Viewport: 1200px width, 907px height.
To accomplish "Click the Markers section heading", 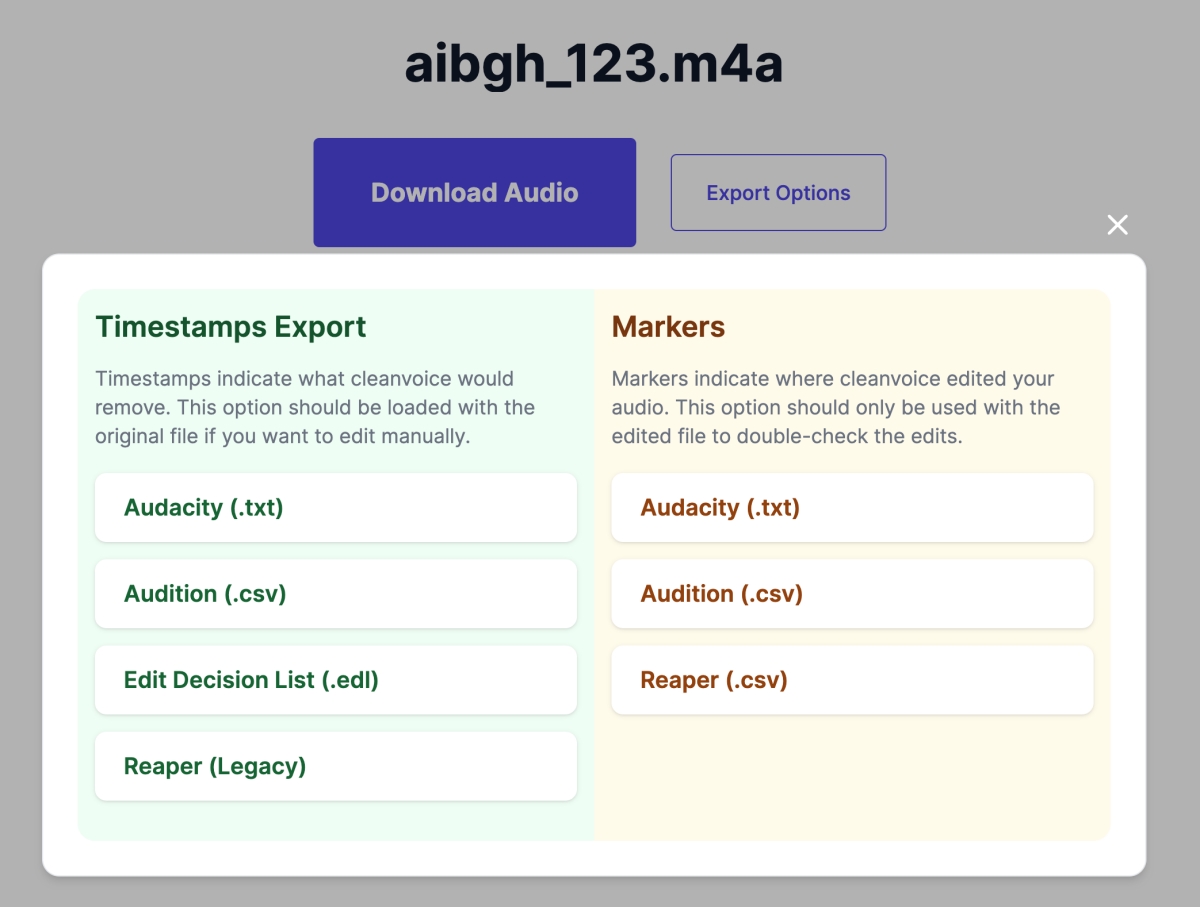I will [x=668, y=327].
